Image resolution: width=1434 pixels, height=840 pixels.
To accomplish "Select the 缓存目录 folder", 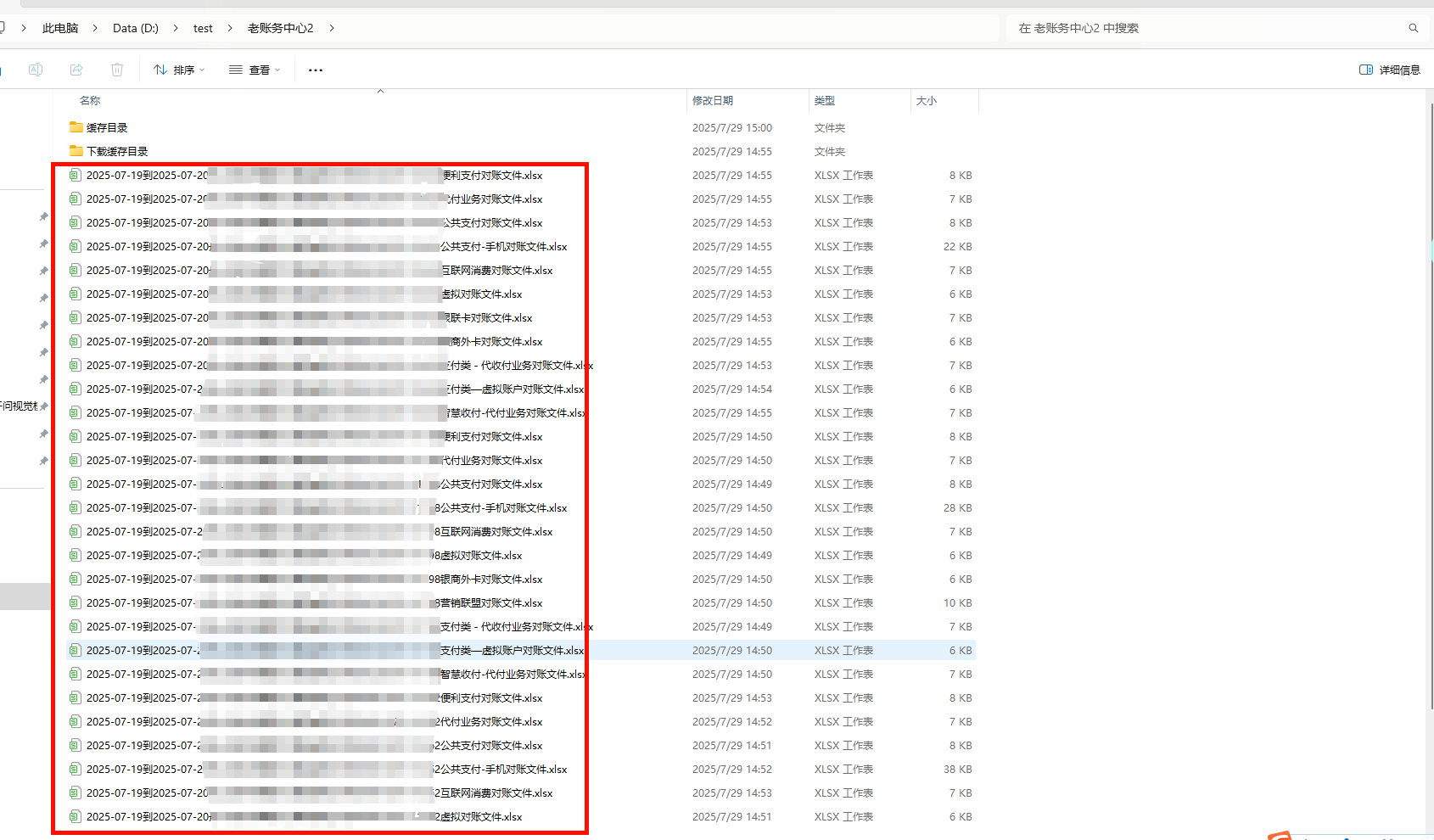I will (107, 128).
